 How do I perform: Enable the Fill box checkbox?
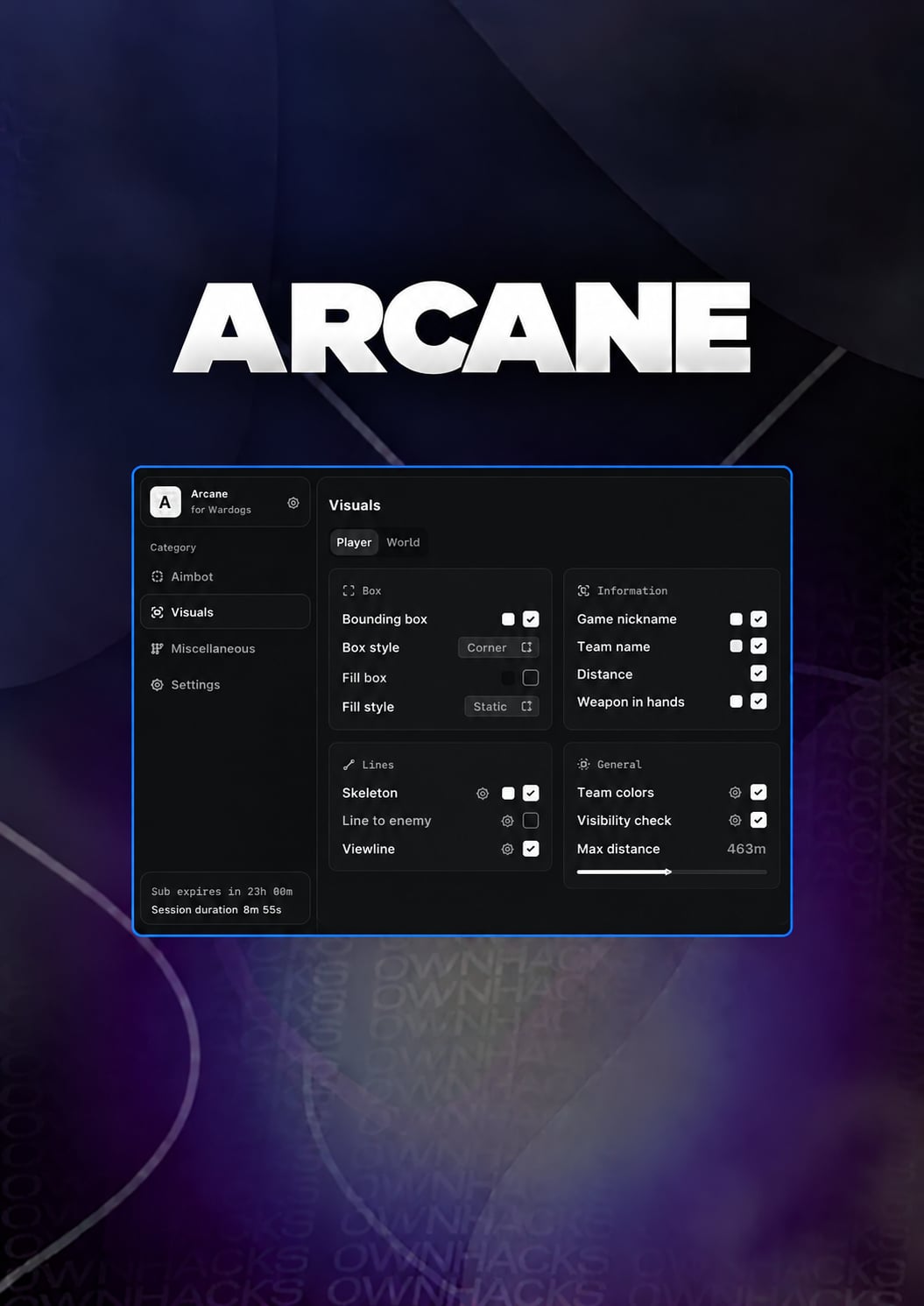pyautogui.click(x=531, y=678)
